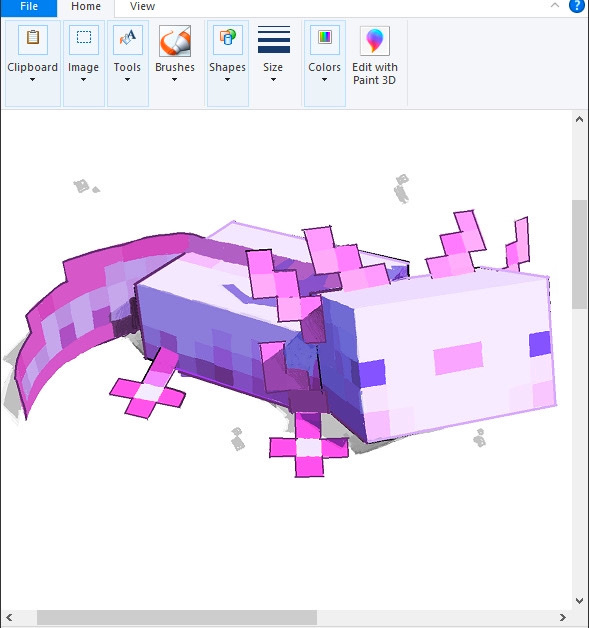Click the Clipboard paste icon
This screenshot has height=628, width=589.
pyautogui.click(x=33, y=39)
